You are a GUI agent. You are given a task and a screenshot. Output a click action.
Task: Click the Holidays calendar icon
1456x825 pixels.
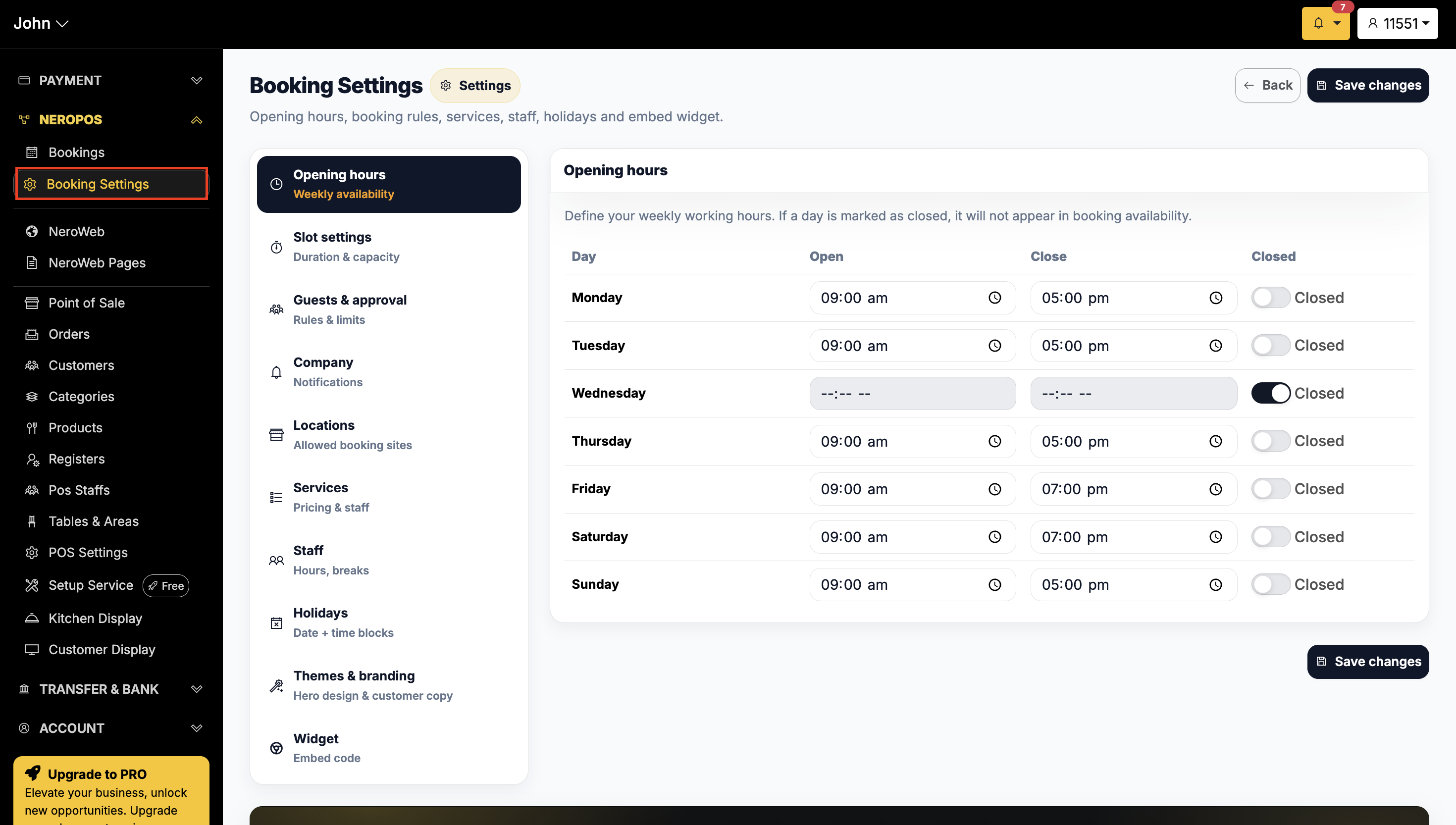(276, 623)
